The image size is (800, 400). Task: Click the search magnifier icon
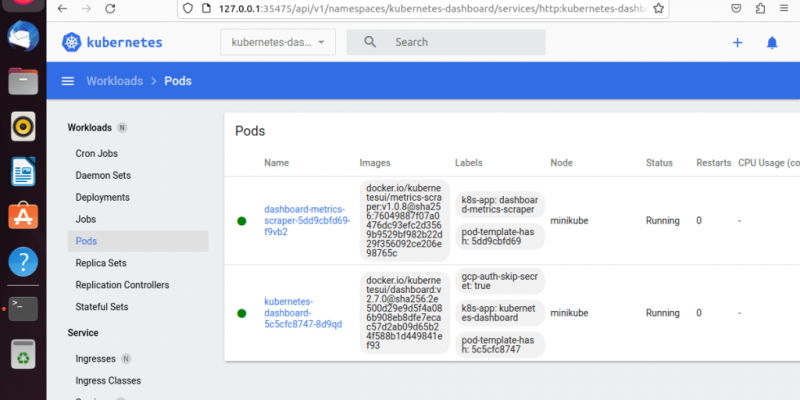pos(370,42)
